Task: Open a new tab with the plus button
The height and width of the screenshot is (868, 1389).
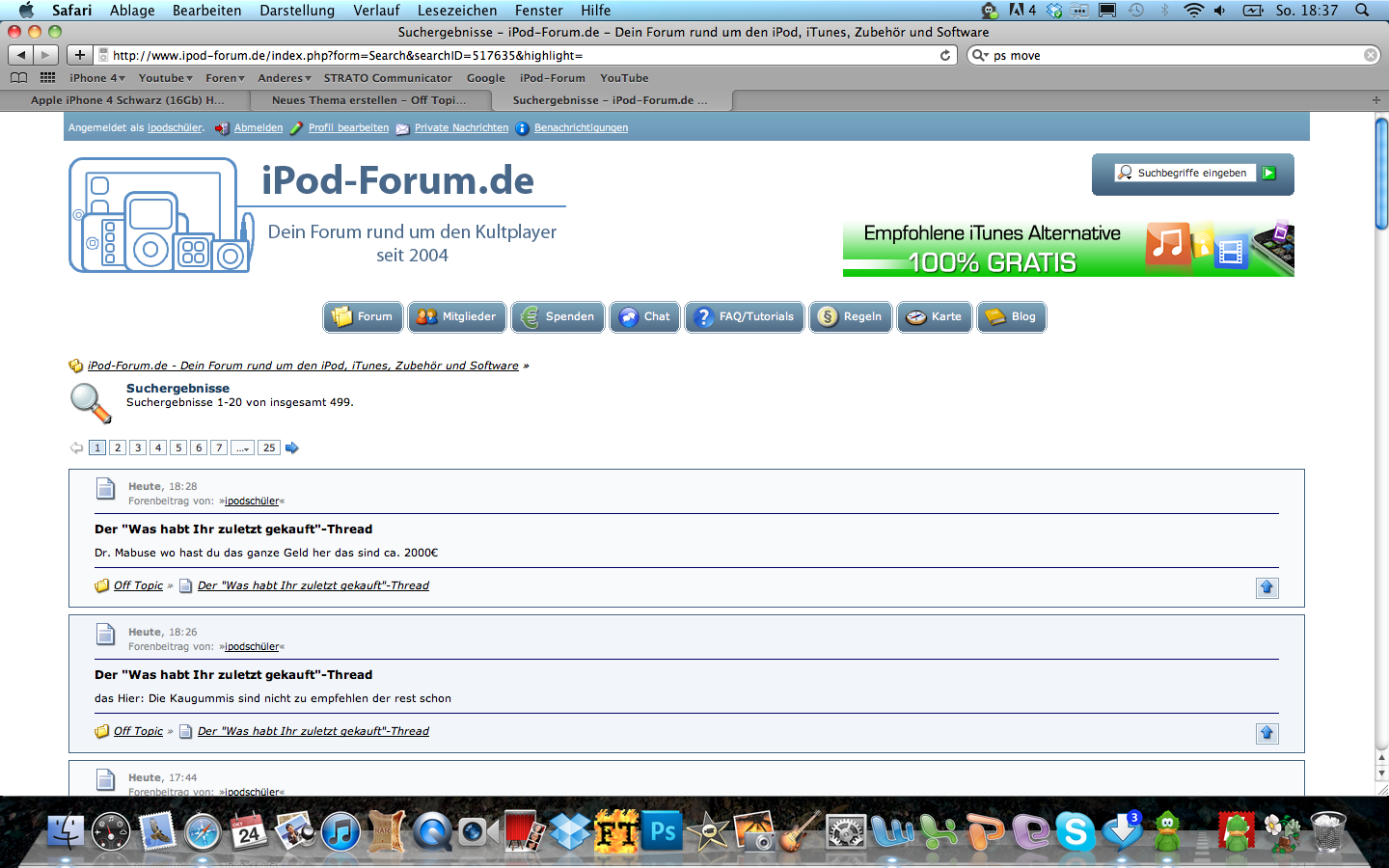Action: 1375,100
